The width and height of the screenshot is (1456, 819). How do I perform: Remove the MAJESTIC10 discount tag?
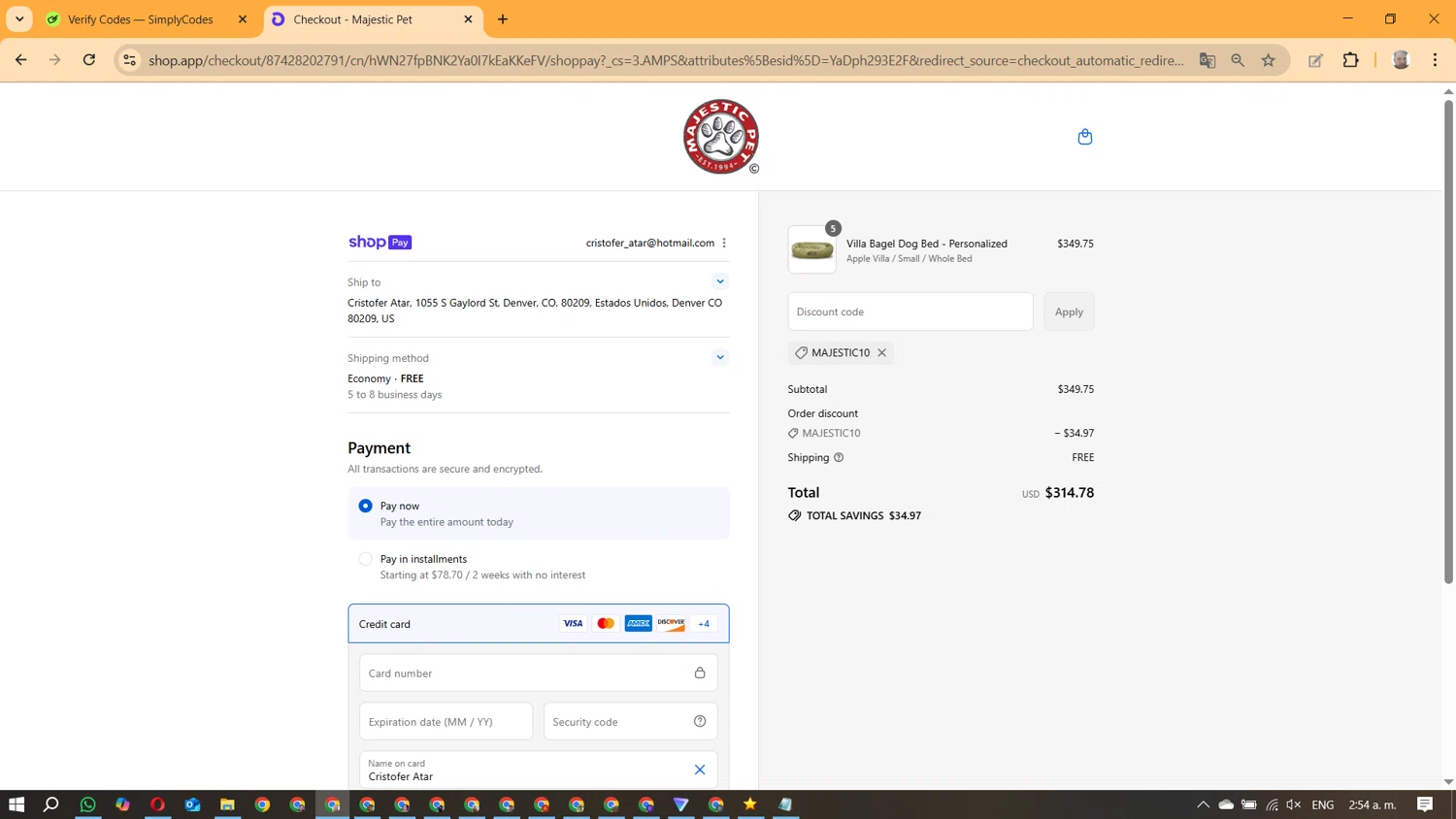881,353
